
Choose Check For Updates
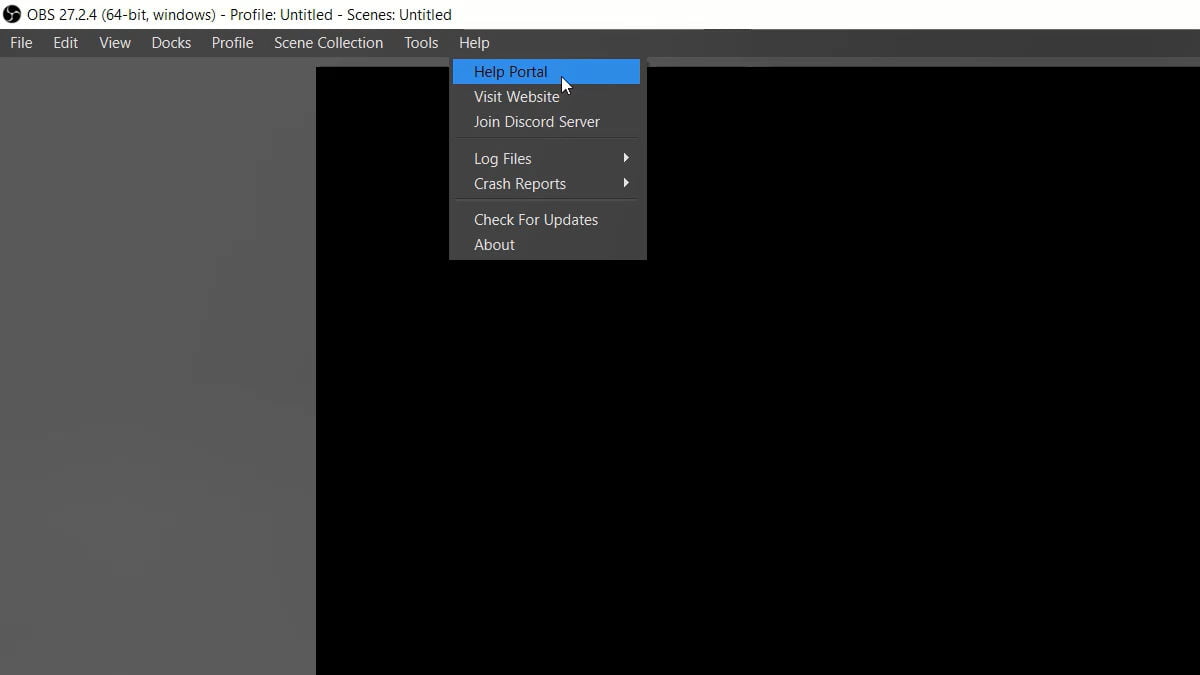(x=546, y=220)
